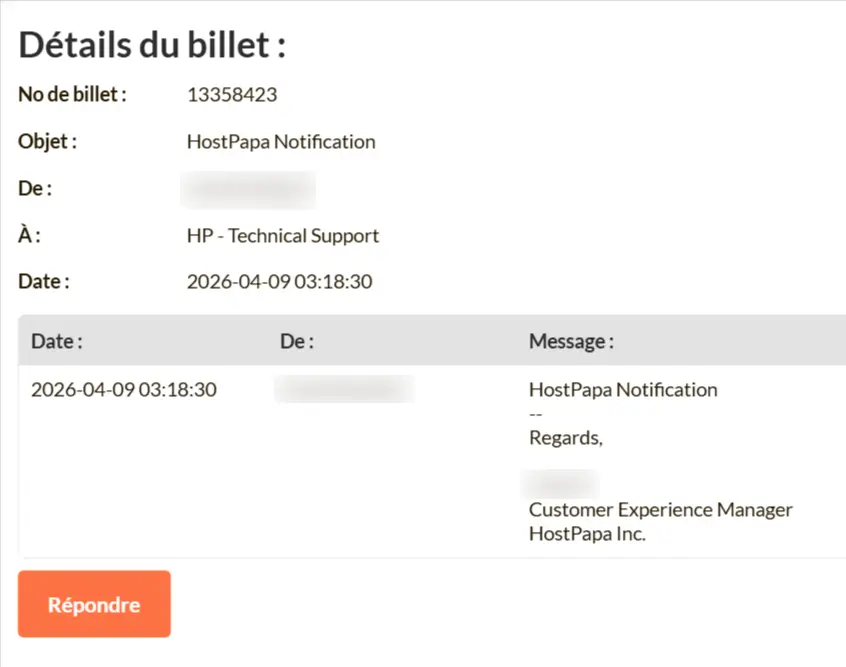Click the HostPapa Notification subject value
The height and width of the screenshot is (667, 846).
coord(281,142)
